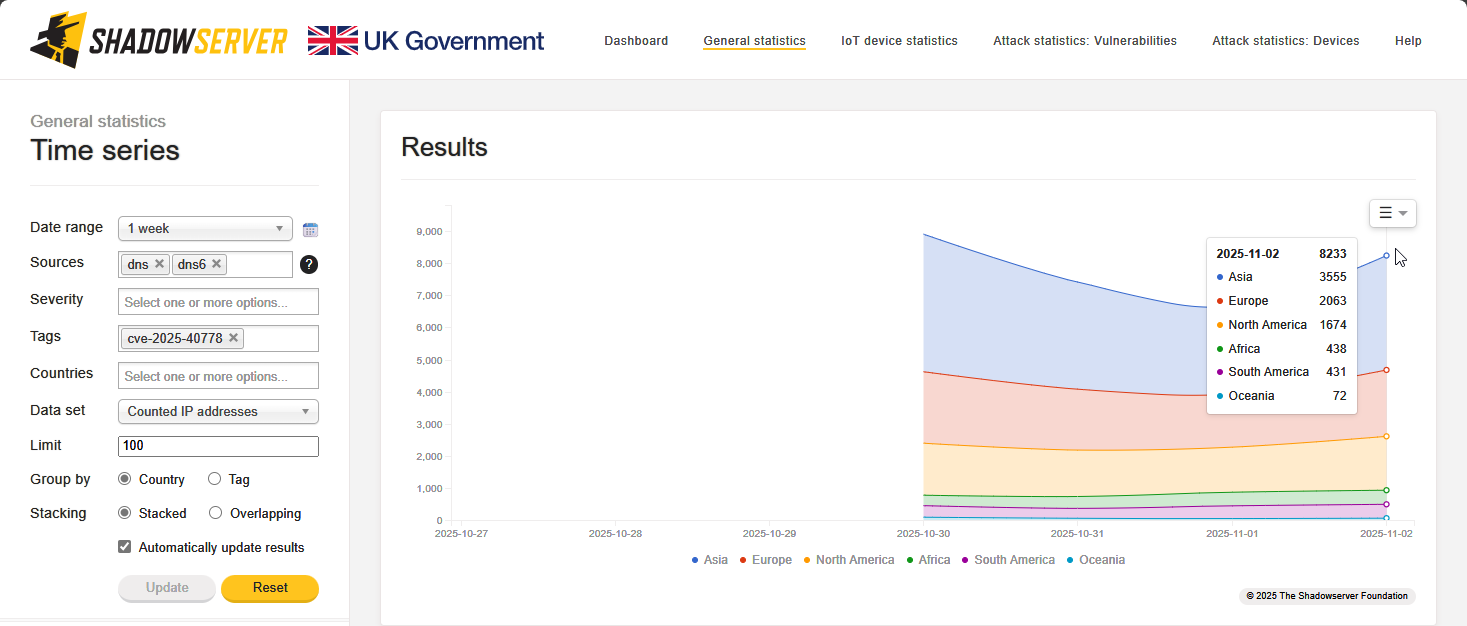Expand the Date range dropdown

pos(205,229)
